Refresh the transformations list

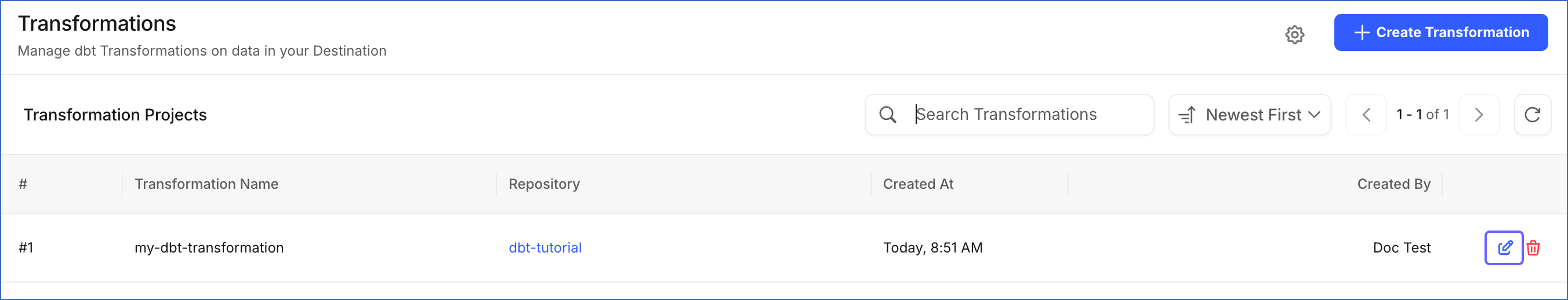click(1532, 115)
